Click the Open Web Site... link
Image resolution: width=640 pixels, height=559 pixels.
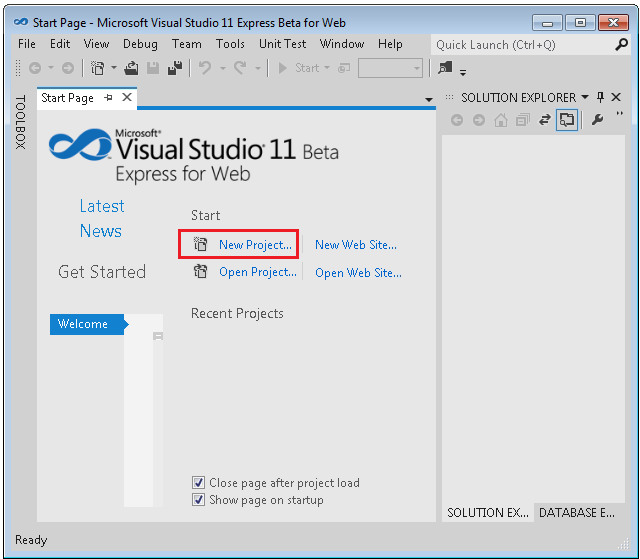pyautogui.click(x=358, y=273)
